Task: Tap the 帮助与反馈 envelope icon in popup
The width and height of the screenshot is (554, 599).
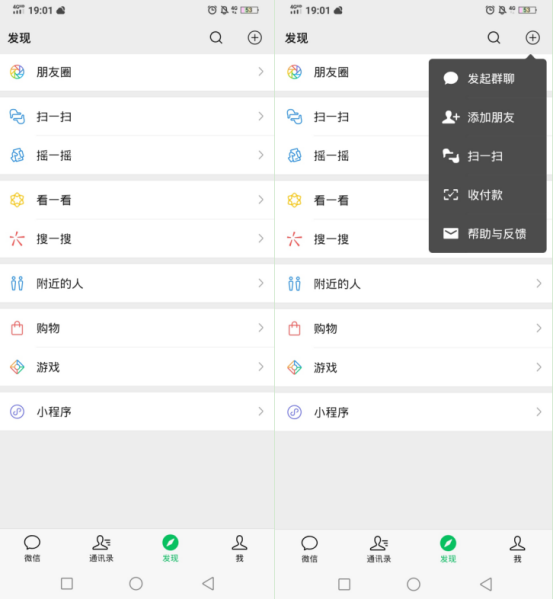Action: (x=451, y=233)
